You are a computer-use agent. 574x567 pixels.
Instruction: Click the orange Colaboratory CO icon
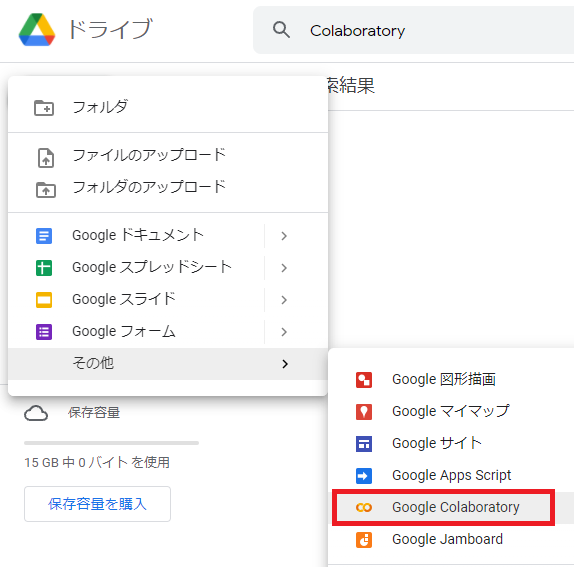coord(364,508)
